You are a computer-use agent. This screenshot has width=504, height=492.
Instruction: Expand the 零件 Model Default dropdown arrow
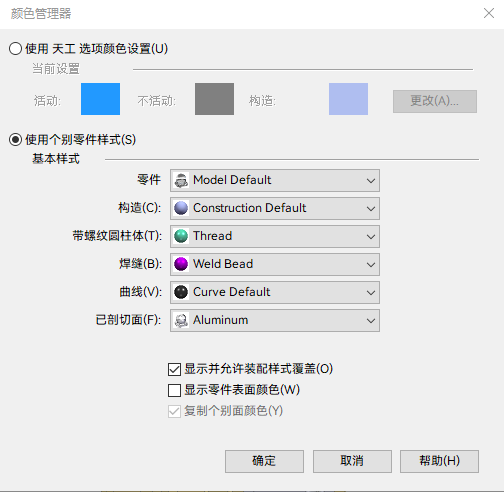(371, 181)
